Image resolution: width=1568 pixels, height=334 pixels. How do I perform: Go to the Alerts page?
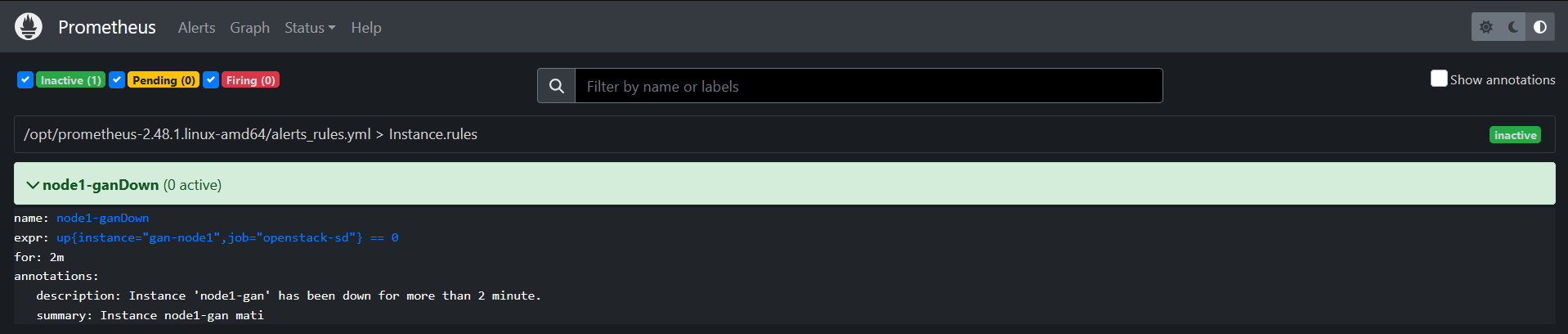pyautogui.click(x=196, y=28)
